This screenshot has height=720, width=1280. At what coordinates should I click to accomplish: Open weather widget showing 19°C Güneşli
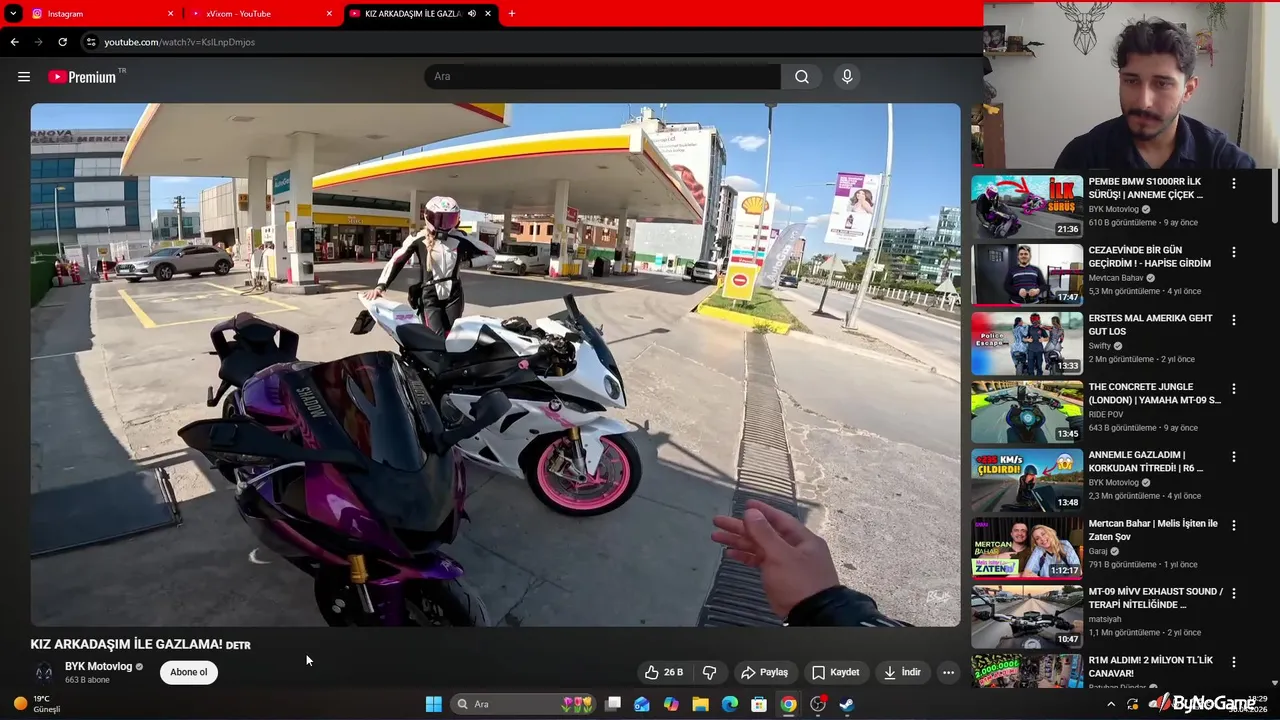[x=38, y=704]
